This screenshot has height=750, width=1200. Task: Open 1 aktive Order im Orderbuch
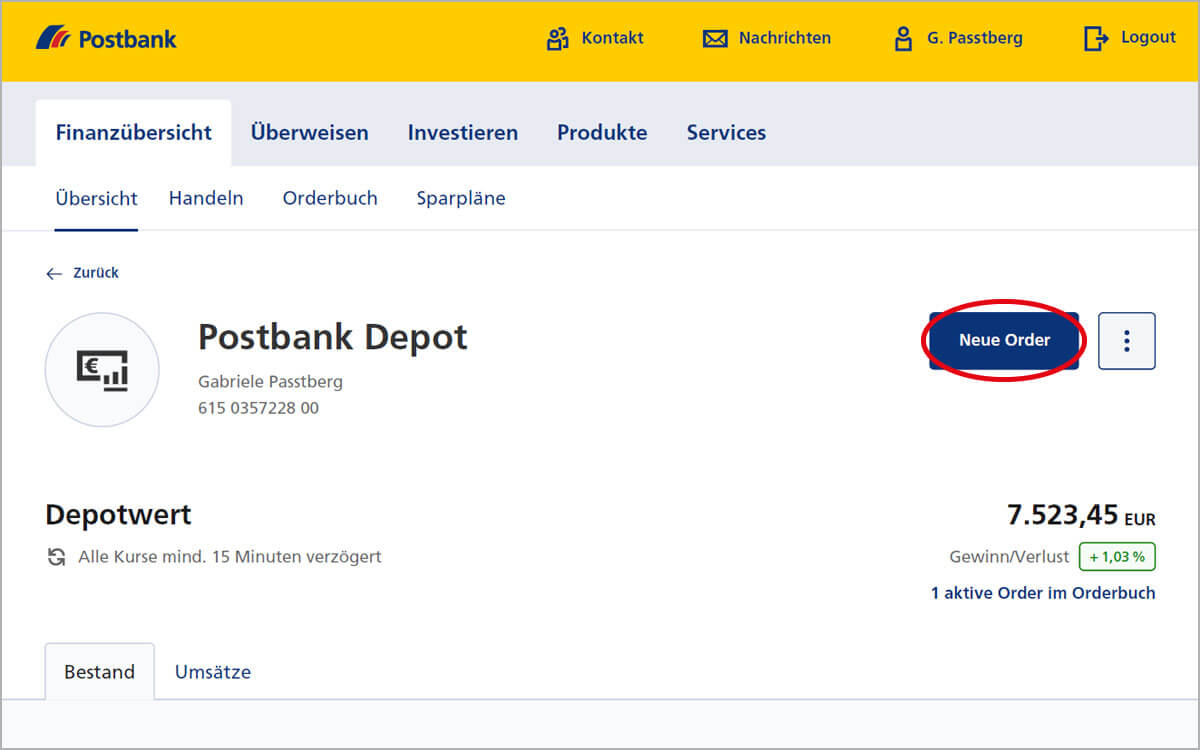(1043, 593)
